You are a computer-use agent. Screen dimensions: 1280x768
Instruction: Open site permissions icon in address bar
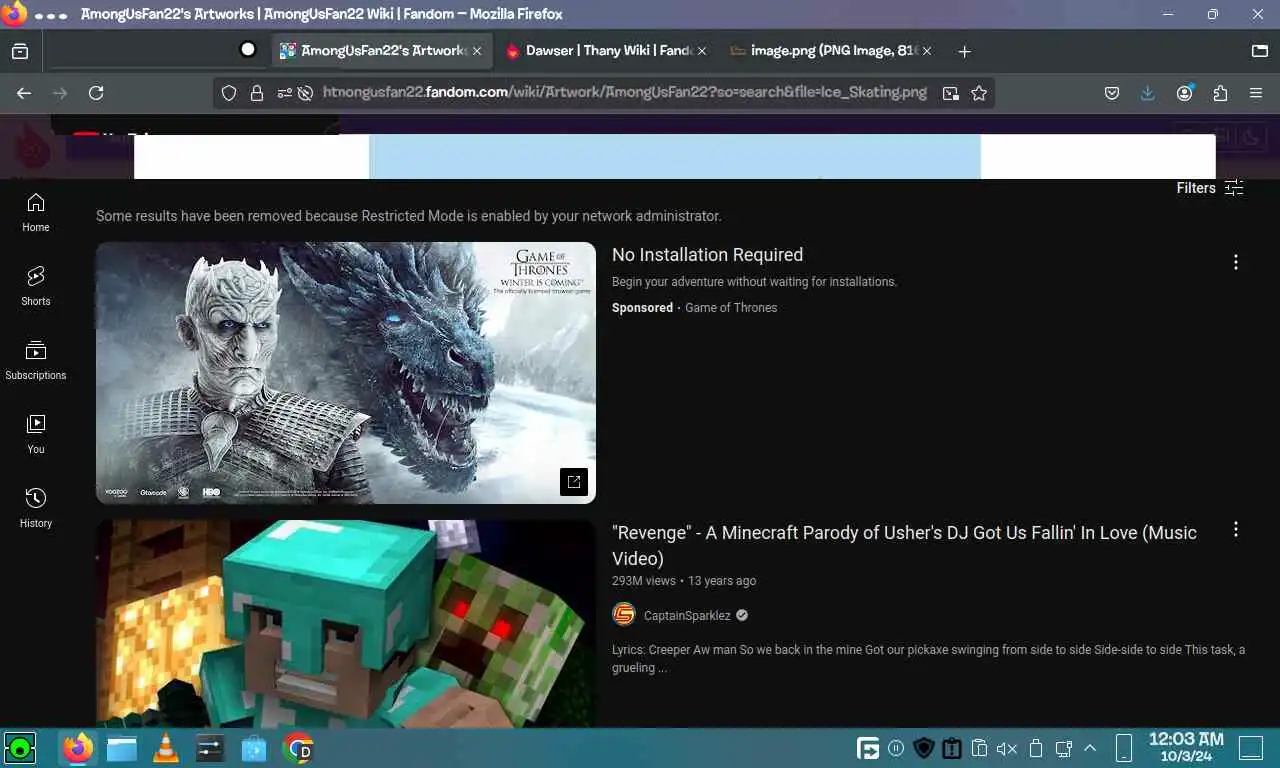coord(285,93)
